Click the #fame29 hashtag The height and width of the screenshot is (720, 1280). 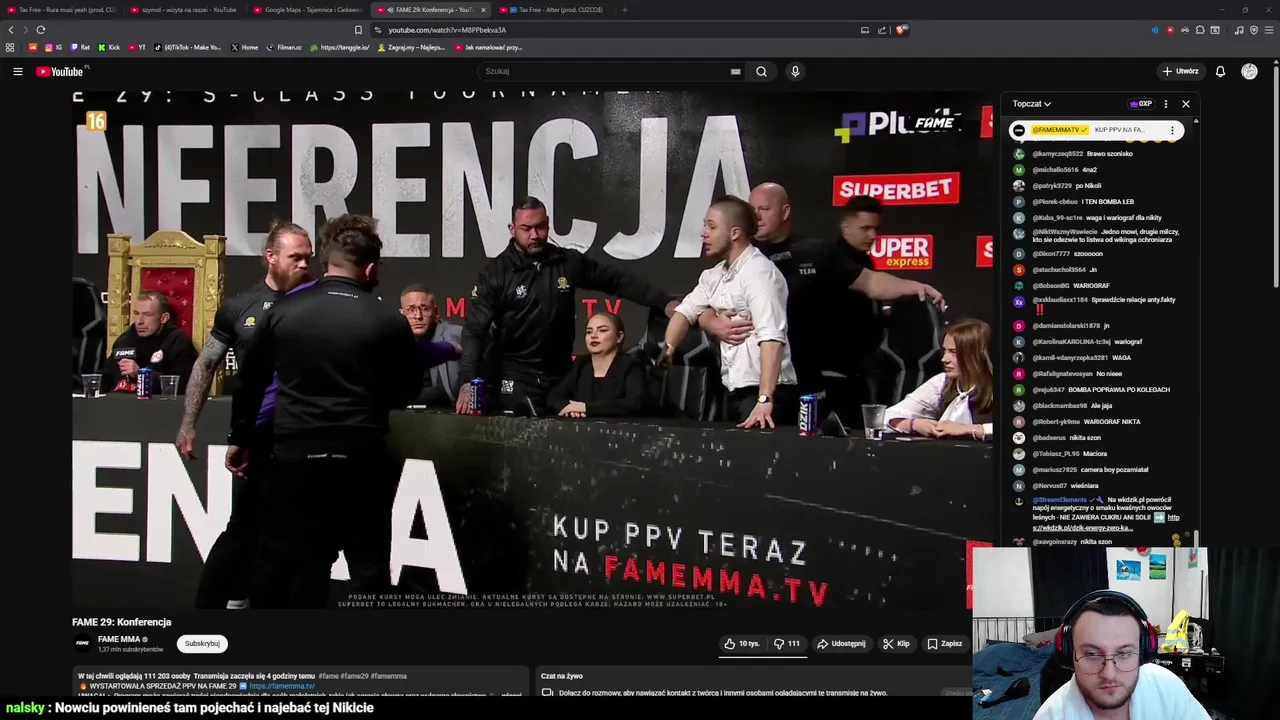pos(356,676)
